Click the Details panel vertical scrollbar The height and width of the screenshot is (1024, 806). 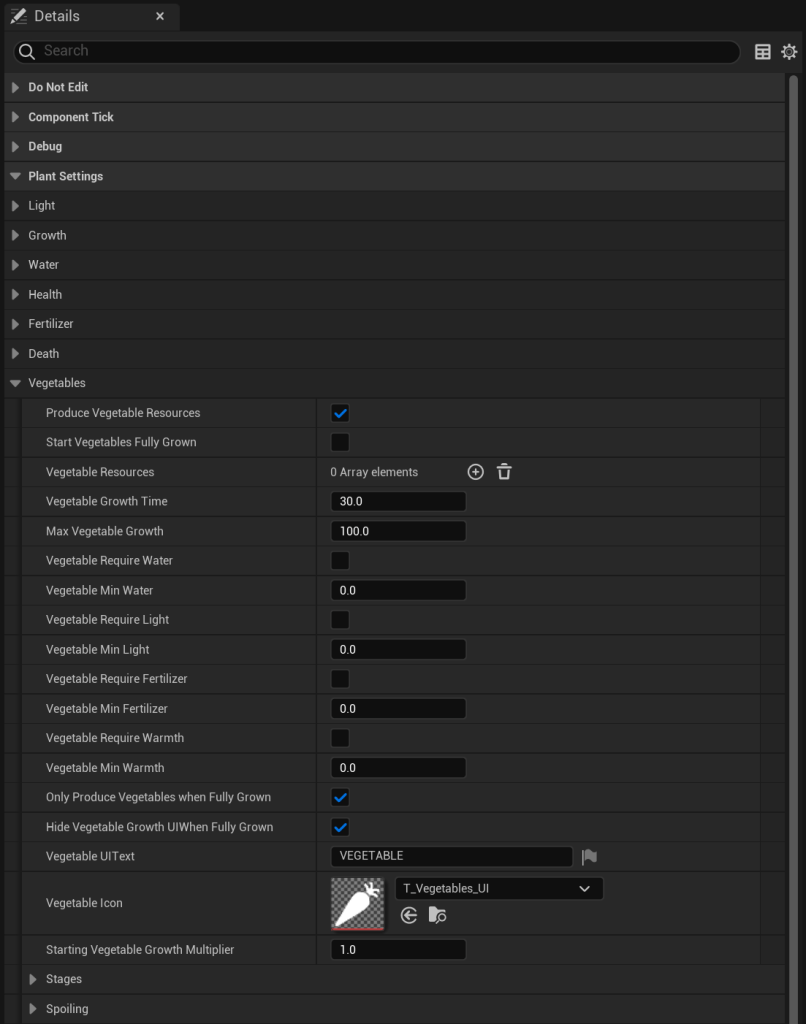[x=794, y=549]
